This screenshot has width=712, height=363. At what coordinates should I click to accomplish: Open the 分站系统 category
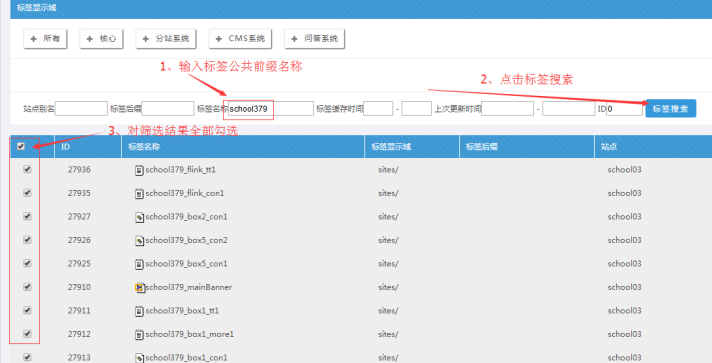[166, 39]
